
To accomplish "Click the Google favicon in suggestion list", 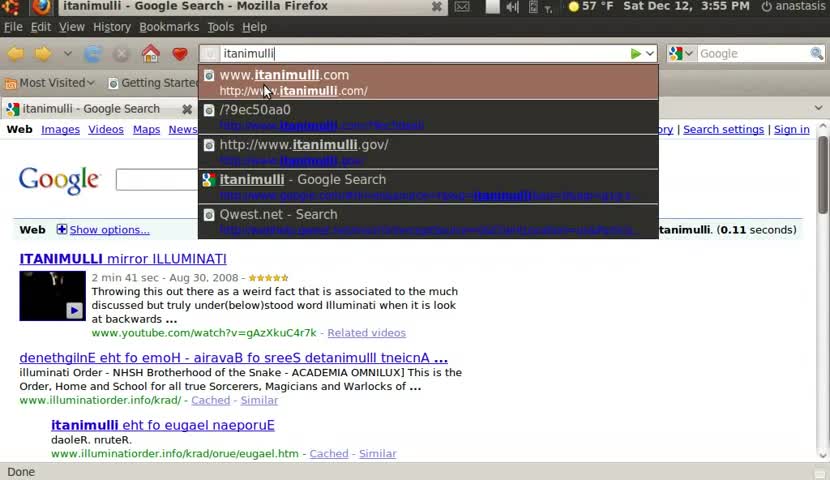I will pyautogui.click(x=209, y=180).
